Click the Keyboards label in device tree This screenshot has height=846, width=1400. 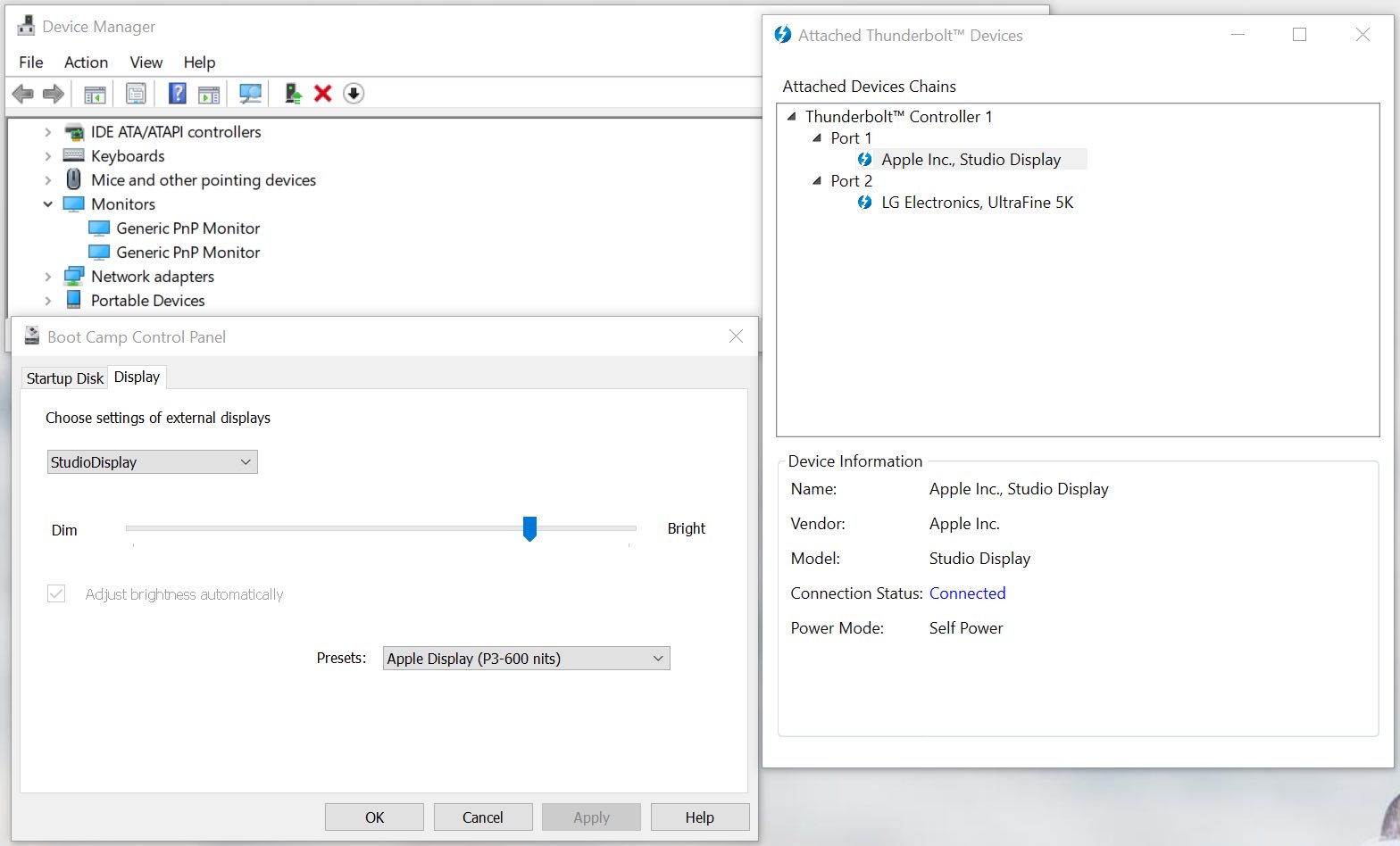(128, 156)
